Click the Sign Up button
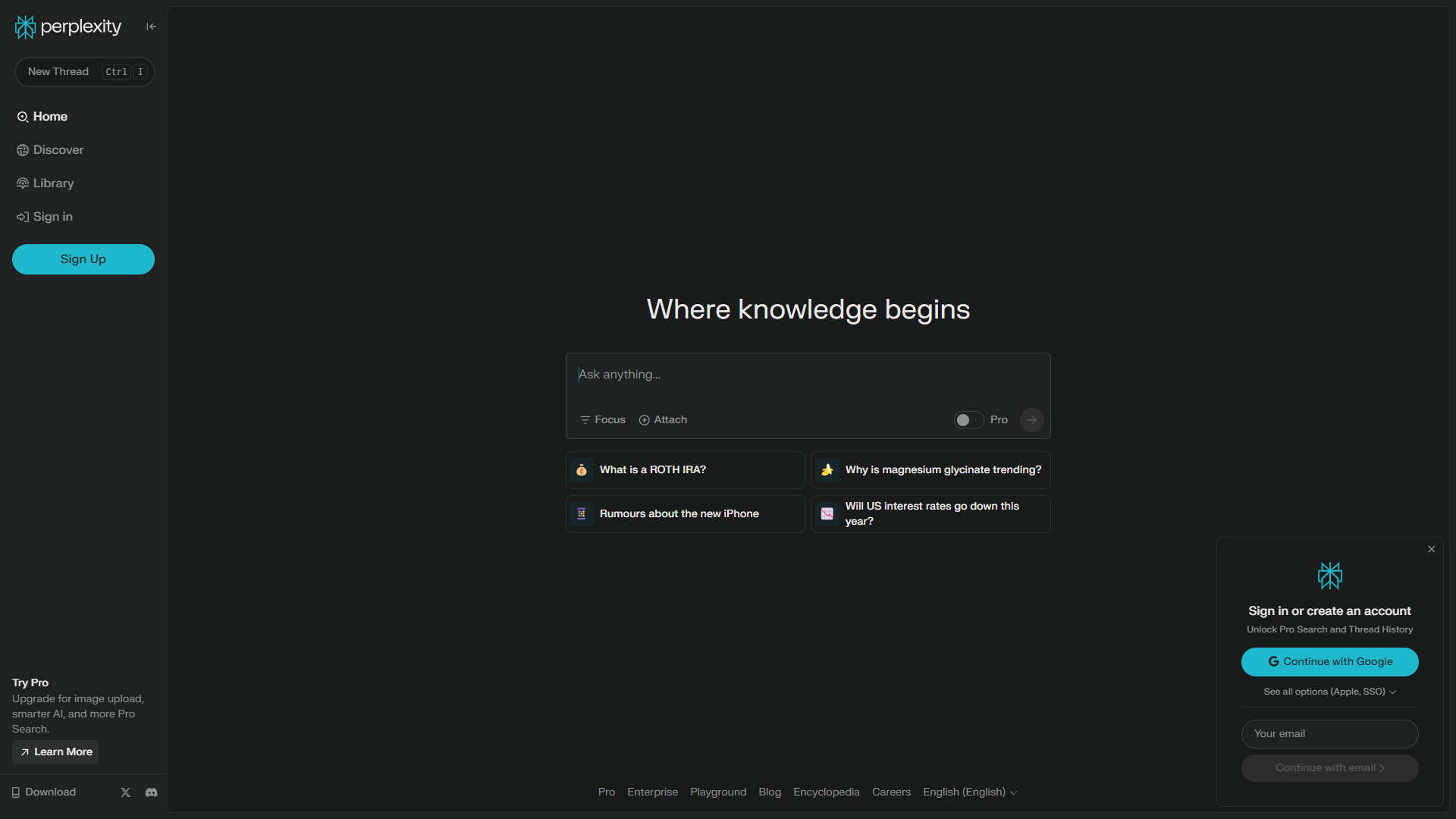Screen dimensions: 1456x819 [x=83, y=259]
